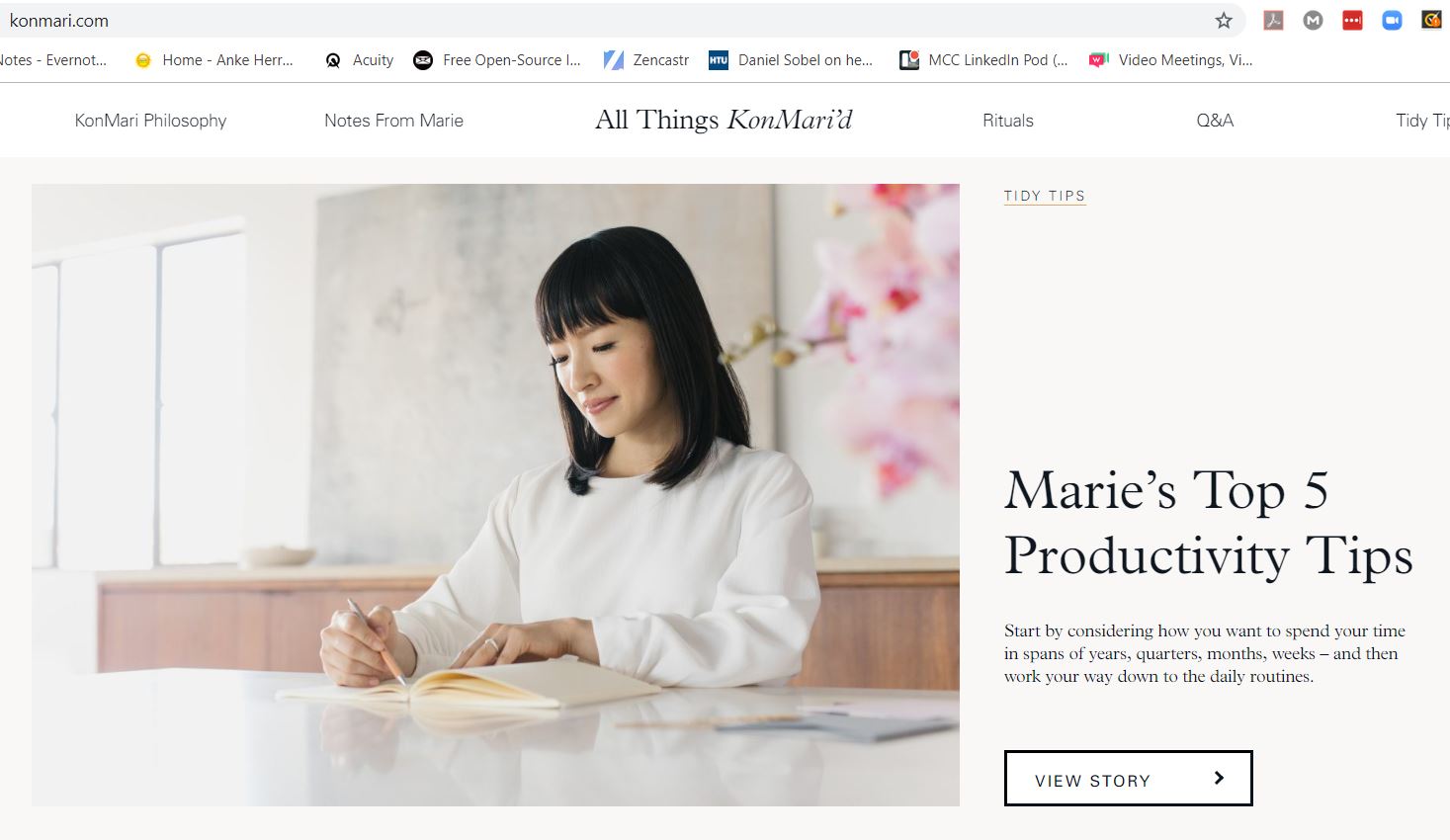Bookmark this page with the star icon
The image size is (1450, 840).
pos(1224,20)
